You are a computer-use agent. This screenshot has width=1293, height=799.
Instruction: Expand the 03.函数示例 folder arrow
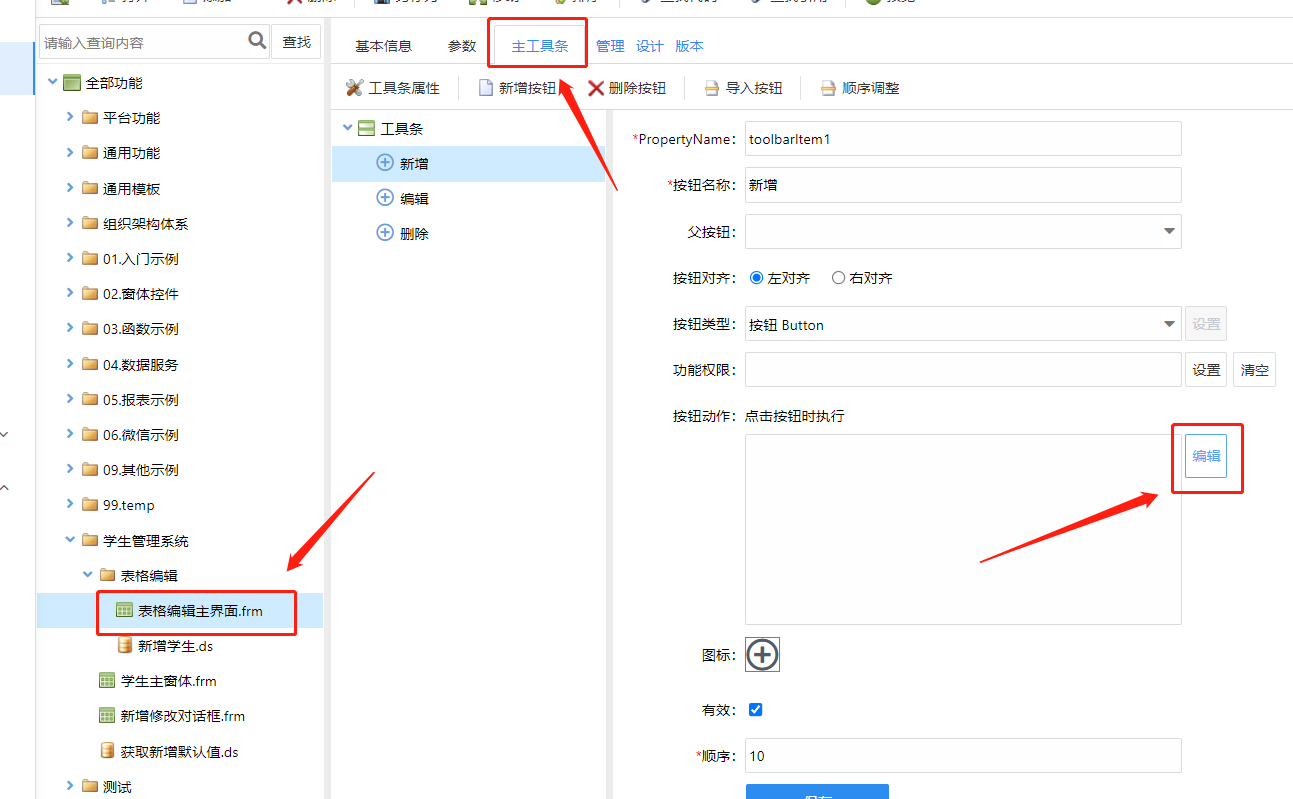pos(70,328)
